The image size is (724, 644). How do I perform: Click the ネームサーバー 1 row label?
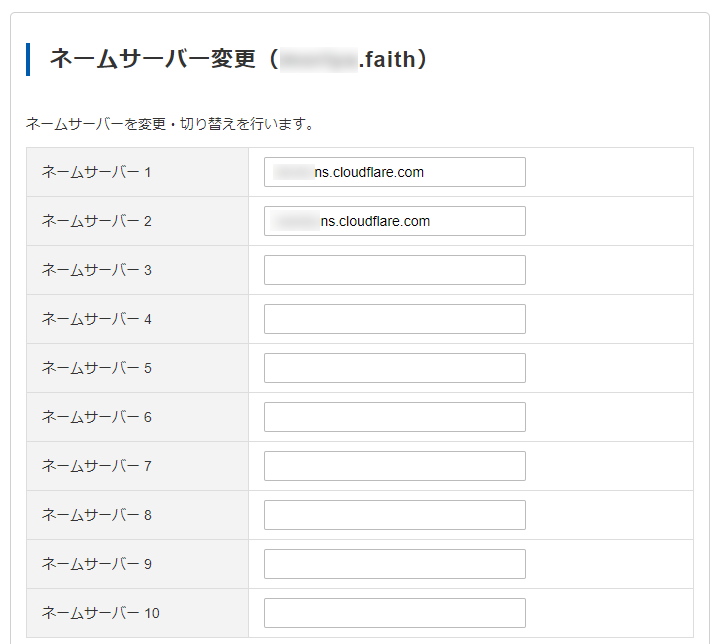96,172
